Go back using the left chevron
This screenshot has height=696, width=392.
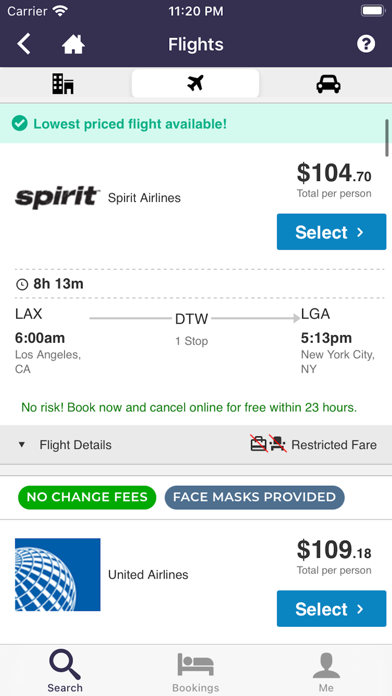tap(24, 44)
